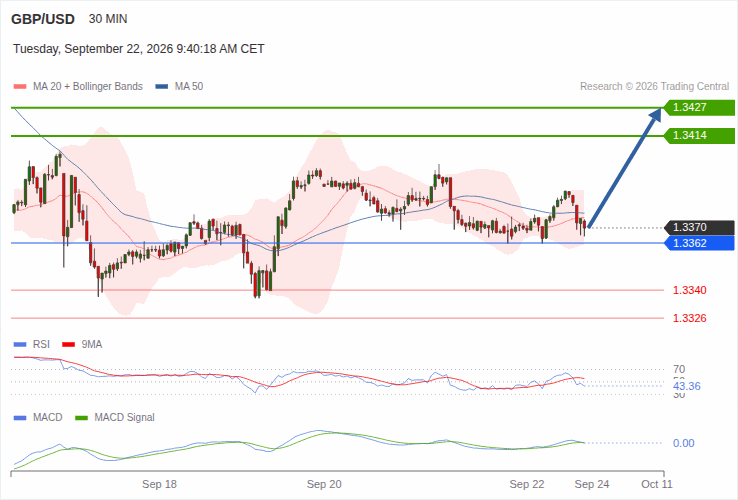Click the Sep 22 date axis label

[527, 484]
